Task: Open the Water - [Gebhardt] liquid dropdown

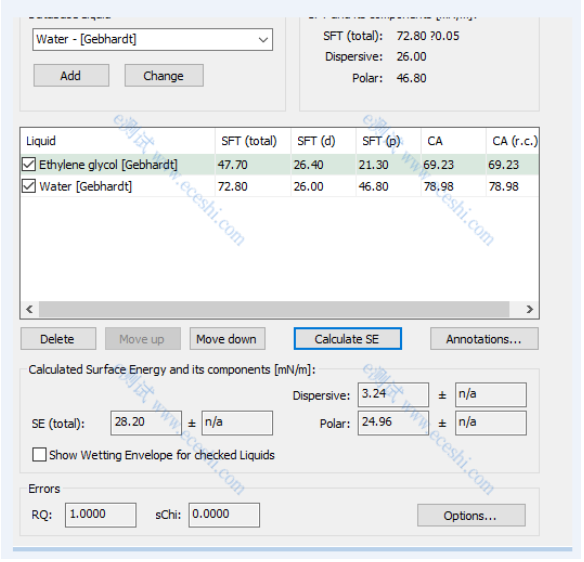Action: click(x=152, y=39)
